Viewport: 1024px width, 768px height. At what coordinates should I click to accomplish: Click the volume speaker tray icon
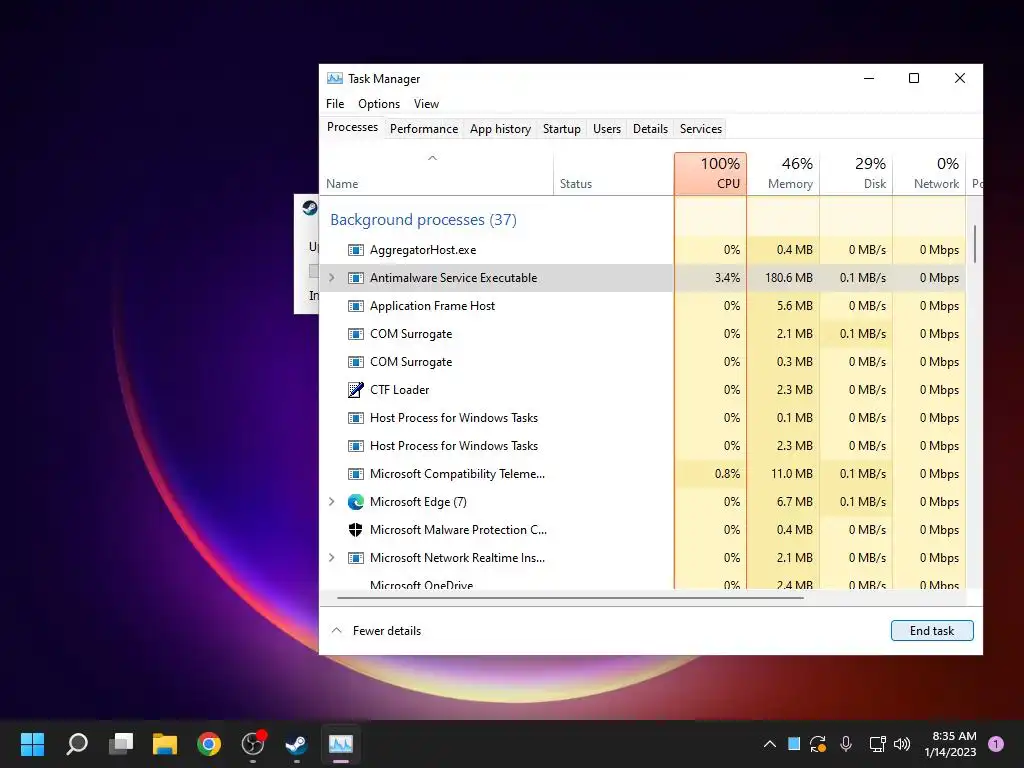(902, 744)
